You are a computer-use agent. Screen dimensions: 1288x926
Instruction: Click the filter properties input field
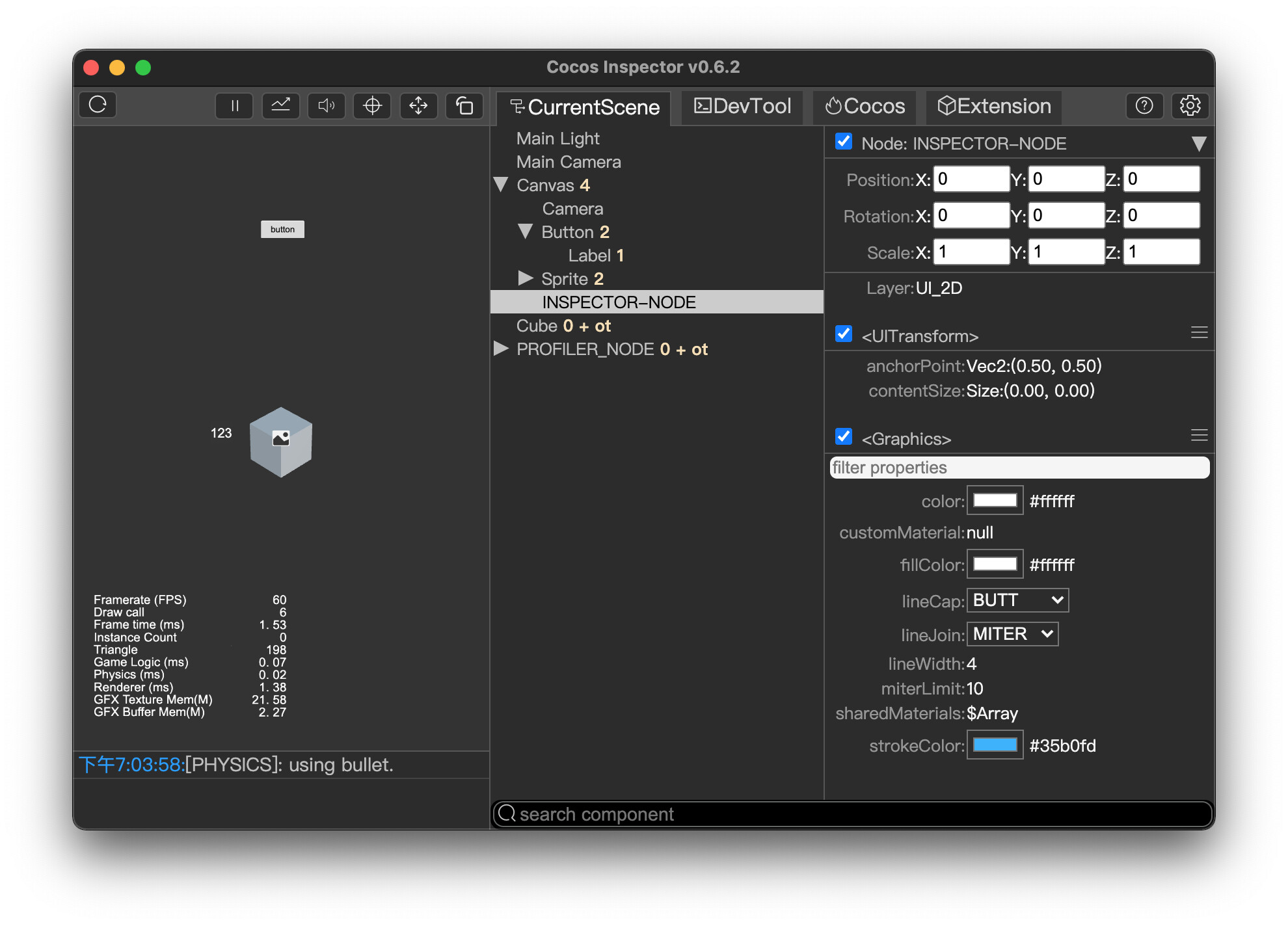pyautogui.click(x=1019, y=468)
